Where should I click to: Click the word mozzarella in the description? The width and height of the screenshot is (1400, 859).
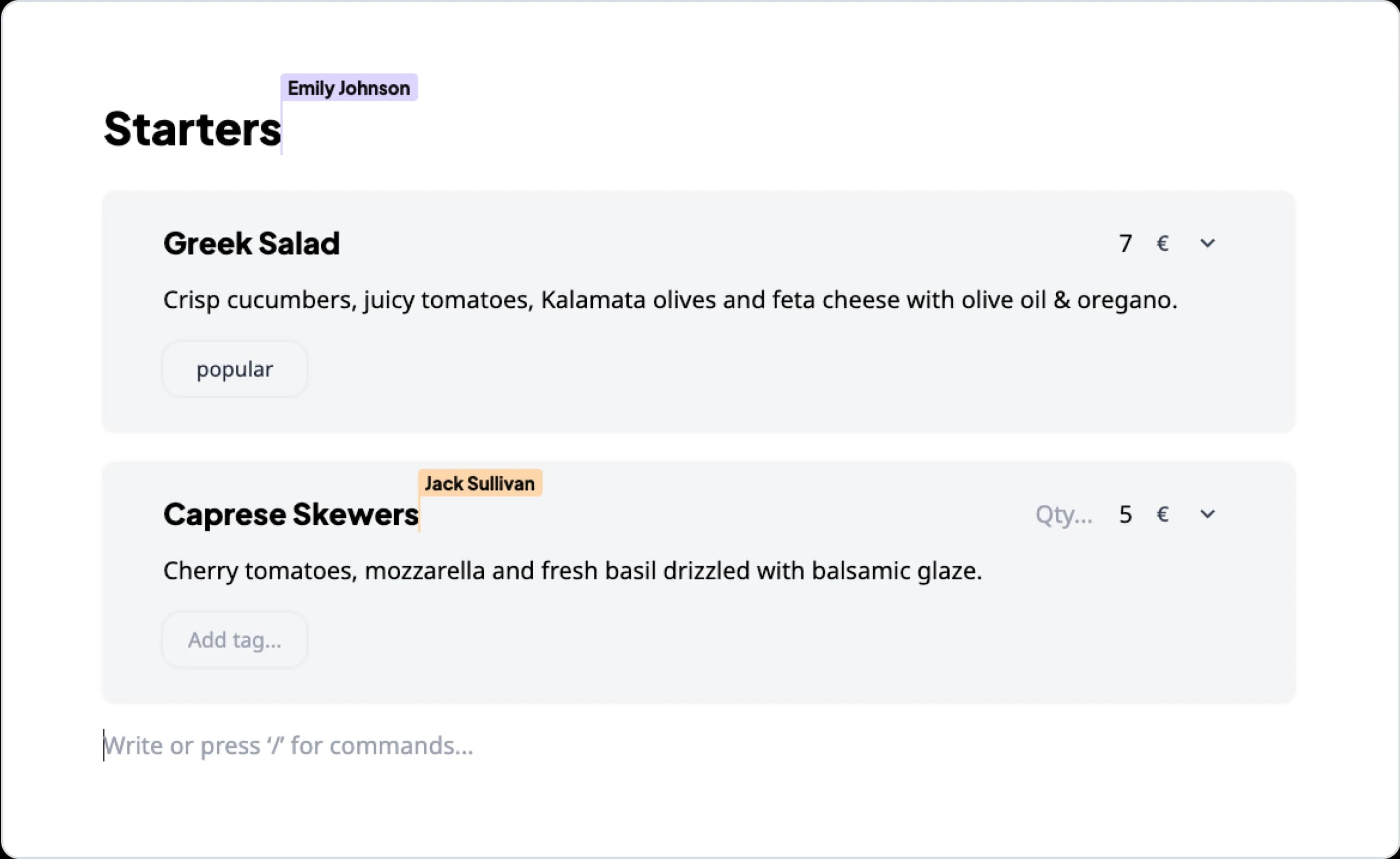click(x=425, y=571)
